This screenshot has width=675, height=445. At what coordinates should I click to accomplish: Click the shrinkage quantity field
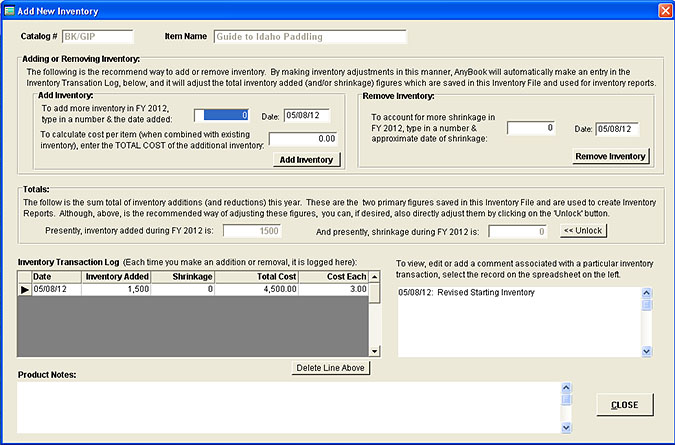[x=531, y=128]
